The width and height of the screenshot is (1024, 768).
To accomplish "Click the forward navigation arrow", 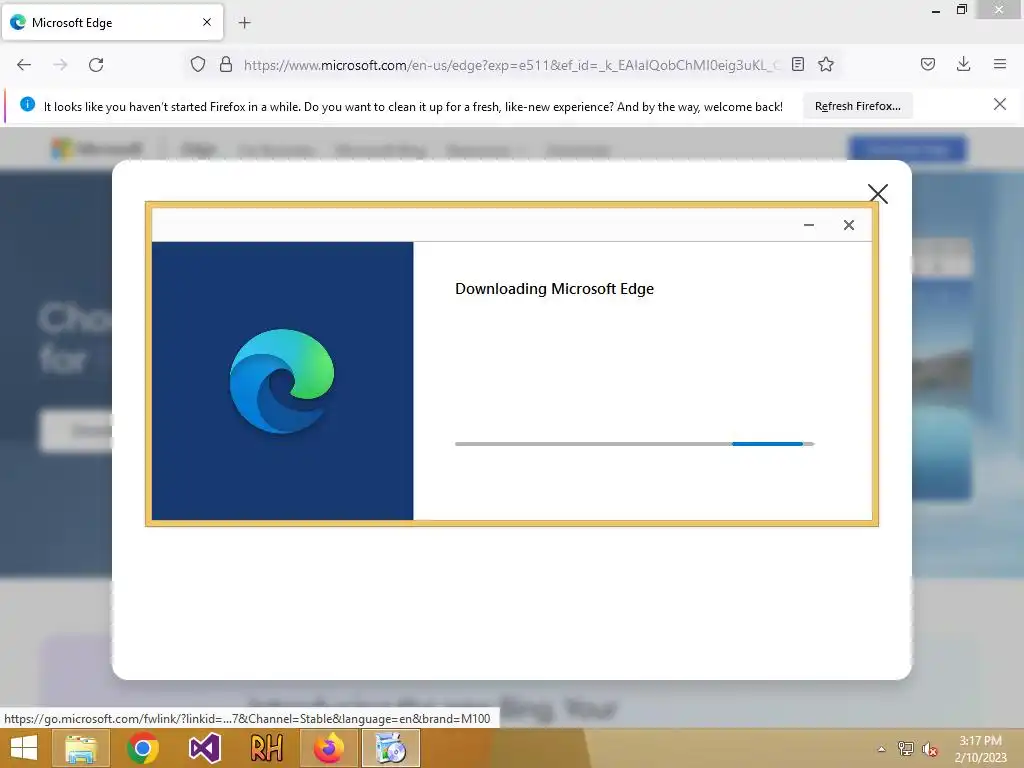I will pos(60,65).
